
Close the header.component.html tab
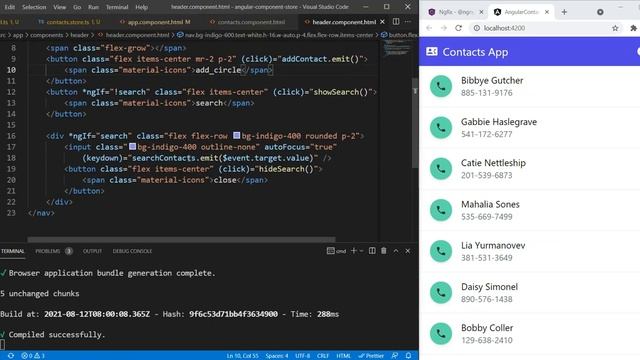click(x=382, y=22)
